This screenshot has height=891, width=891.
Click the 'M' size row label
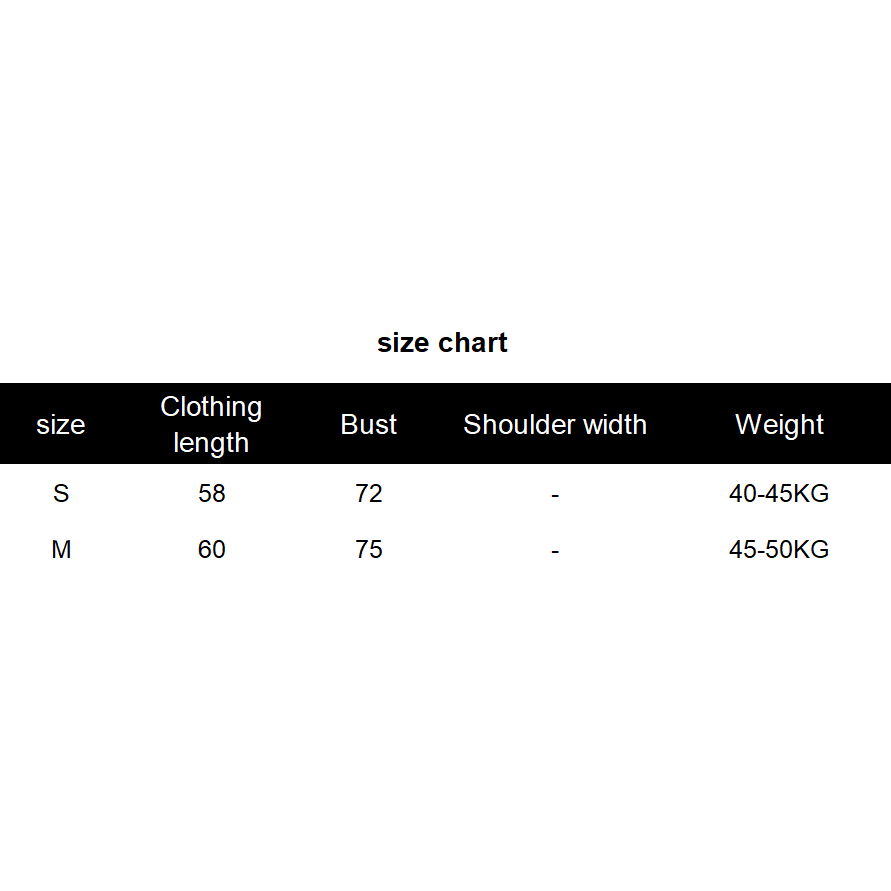tap(61, 549)
